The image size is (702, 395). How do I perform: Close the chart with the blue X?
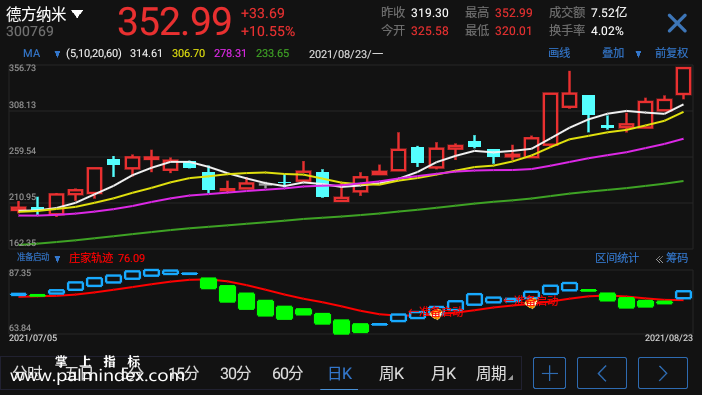pos(676,23)
